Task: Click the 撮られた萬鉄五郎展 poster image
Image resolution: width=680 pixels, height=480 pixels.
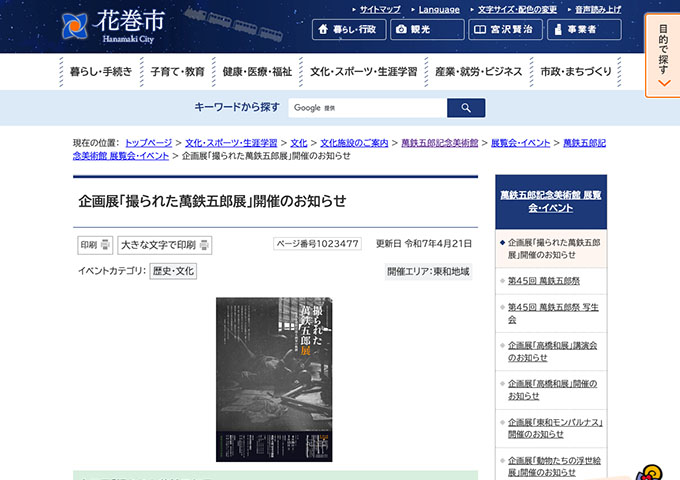Action: pos(274,379)
